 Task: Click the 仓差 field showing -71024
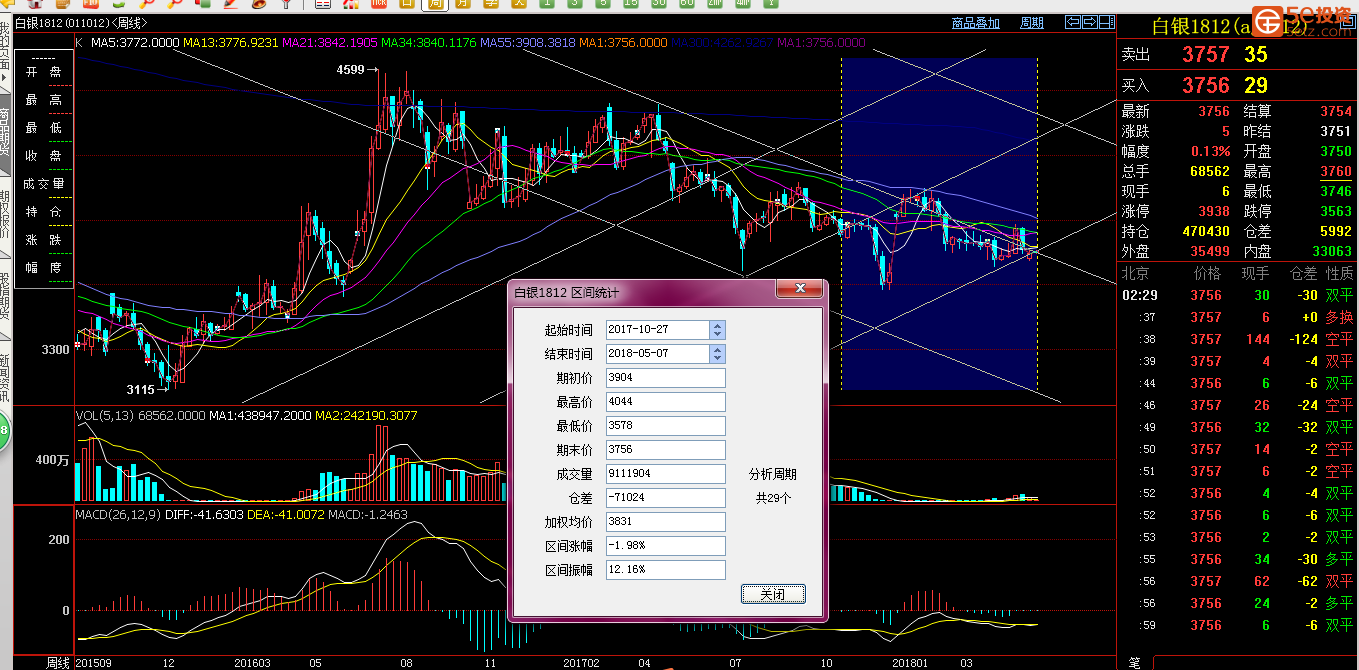665,497
